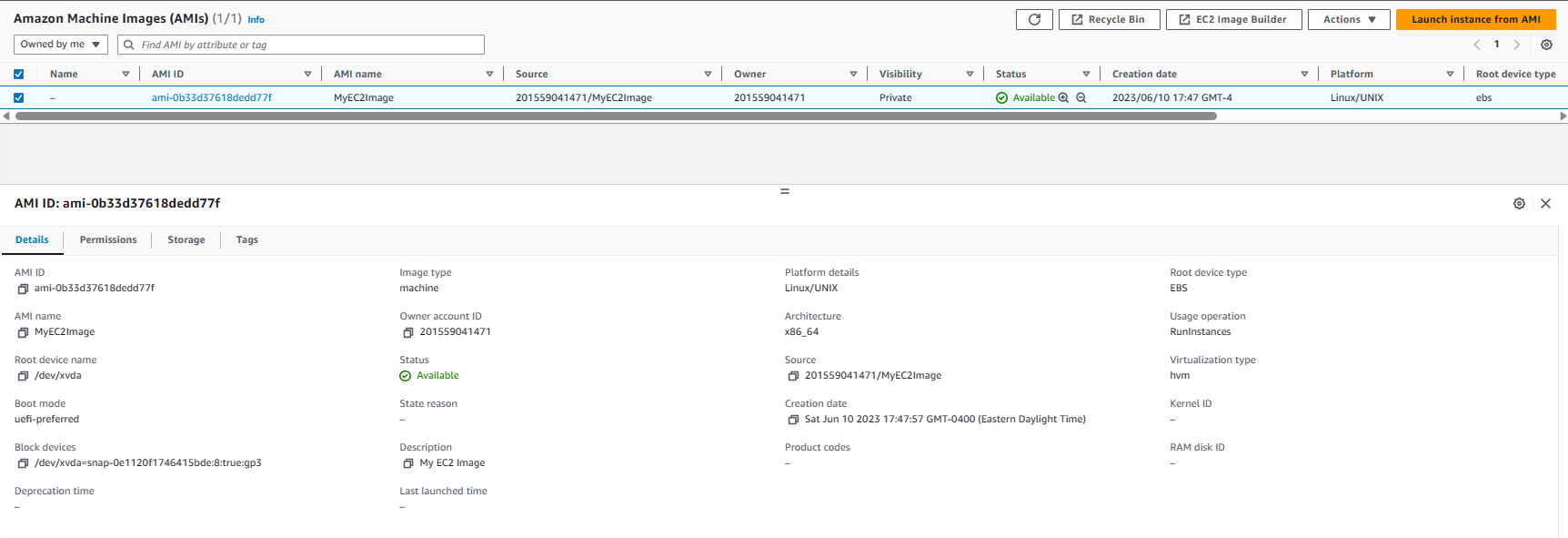
Task: Click page number 1
Action: (1496, 44)
